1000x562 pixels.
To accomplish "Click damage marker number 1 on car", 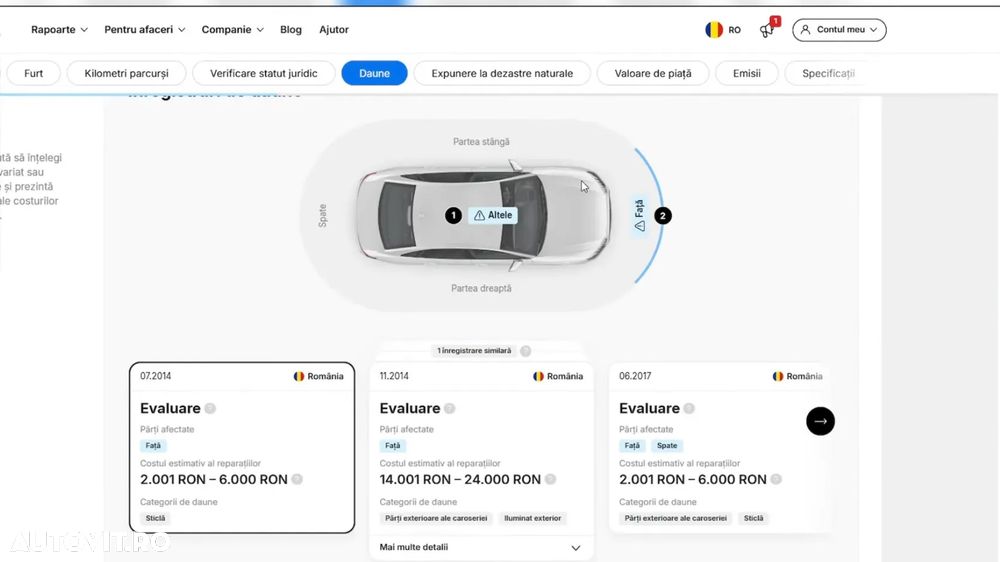I will click(x=453, y=215).
